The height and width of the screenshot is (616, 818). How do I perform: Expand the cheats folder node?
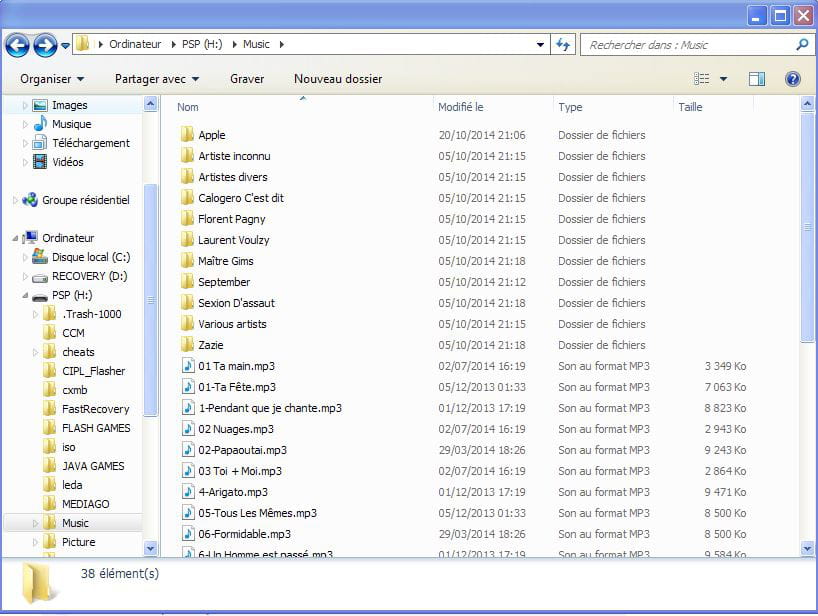click(x=35, y=352)
